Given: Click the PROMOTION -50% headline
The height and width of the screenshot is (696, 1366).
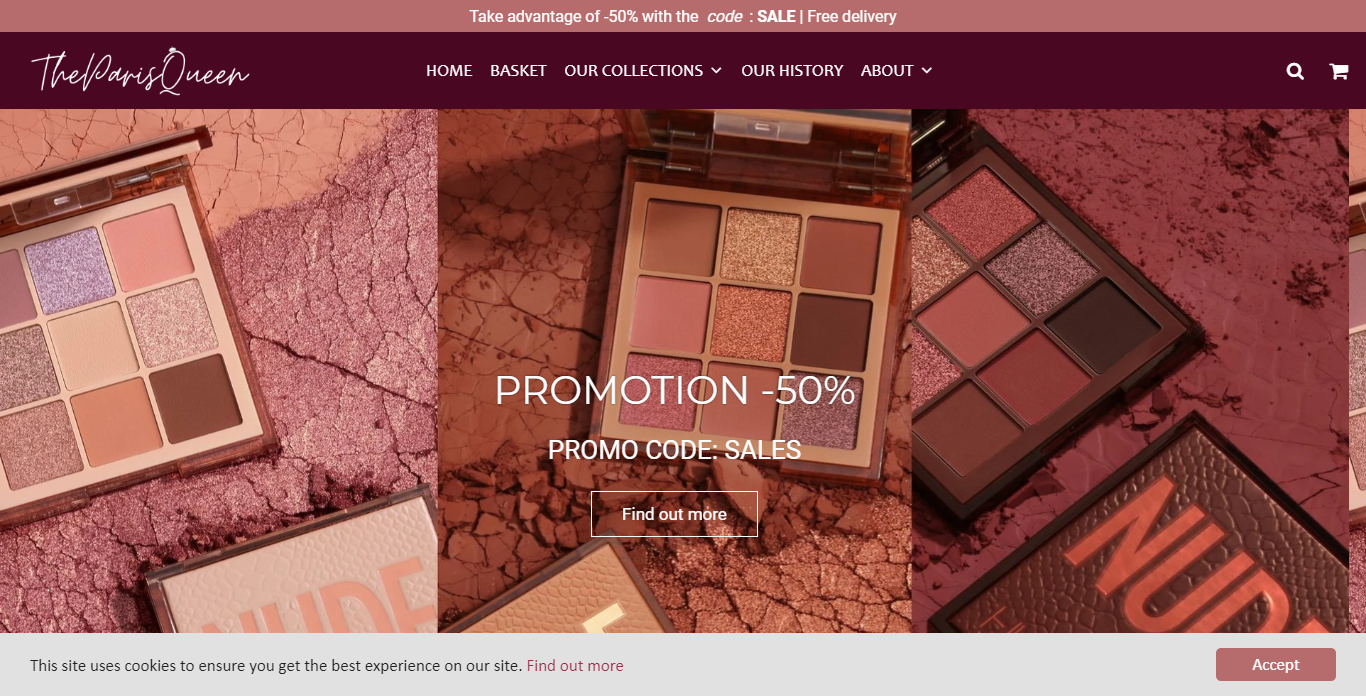Looking at the screenshot, I should 675,391.
